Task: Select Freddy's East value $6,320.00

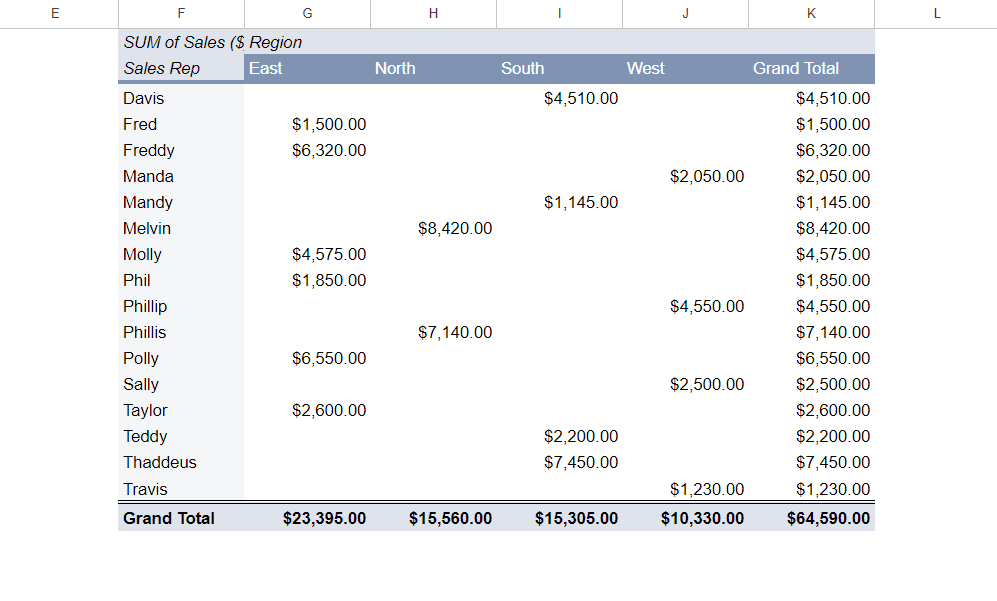Action: (x=307, y=150)
